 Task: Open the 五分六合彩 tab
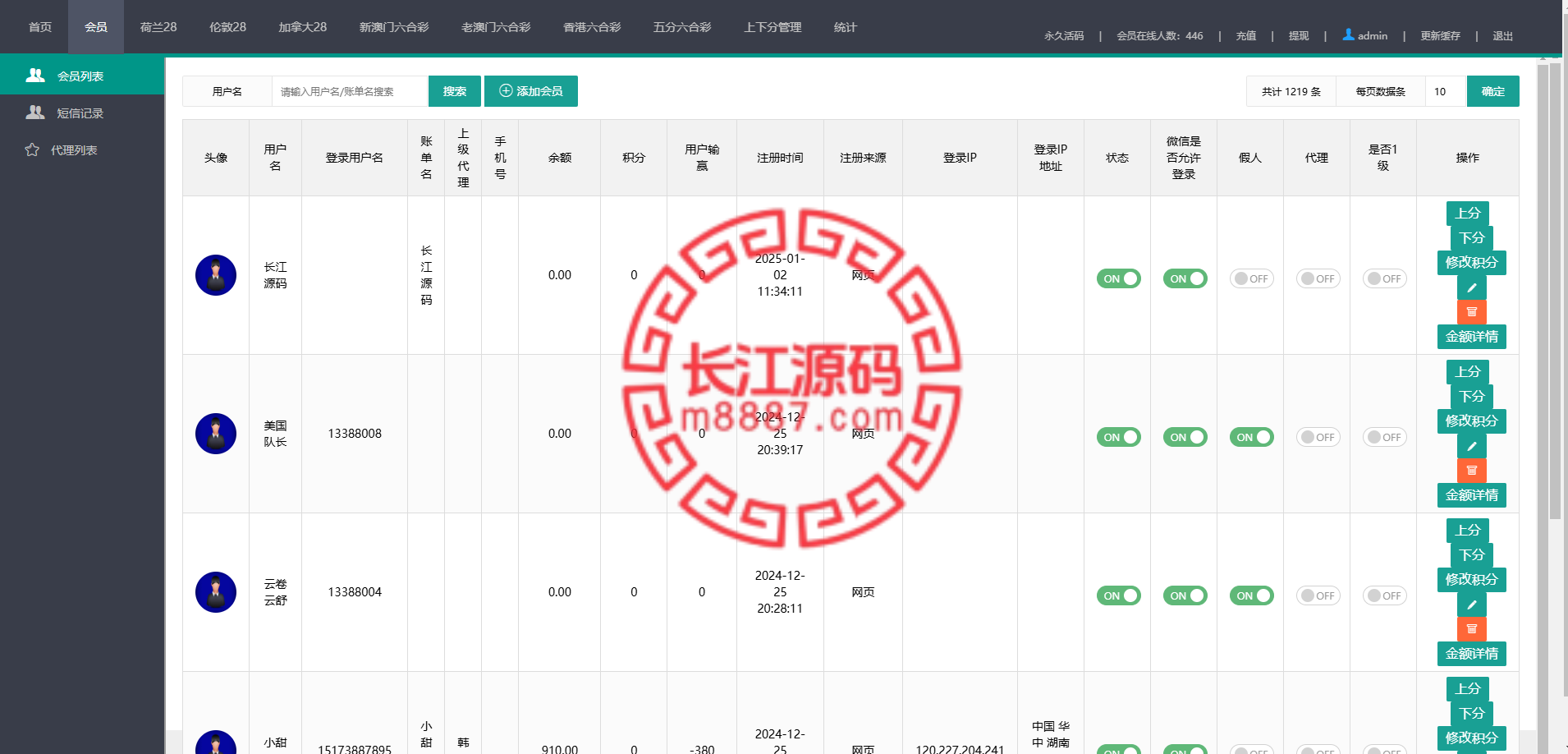click(x=682, y=27)
